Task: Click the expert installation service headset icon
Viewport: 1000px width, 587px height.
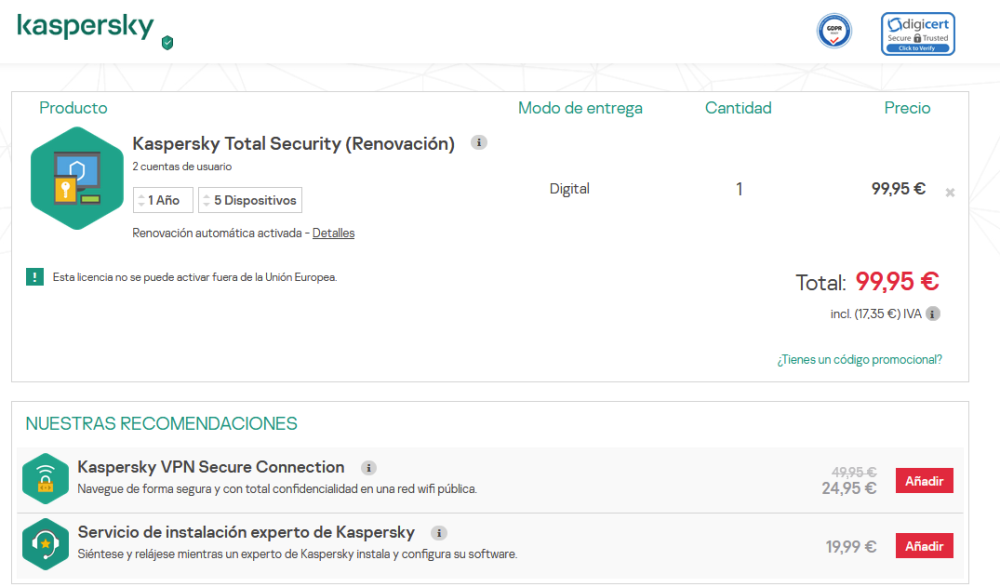Action: pyautogui.click(x=45, y=544)
